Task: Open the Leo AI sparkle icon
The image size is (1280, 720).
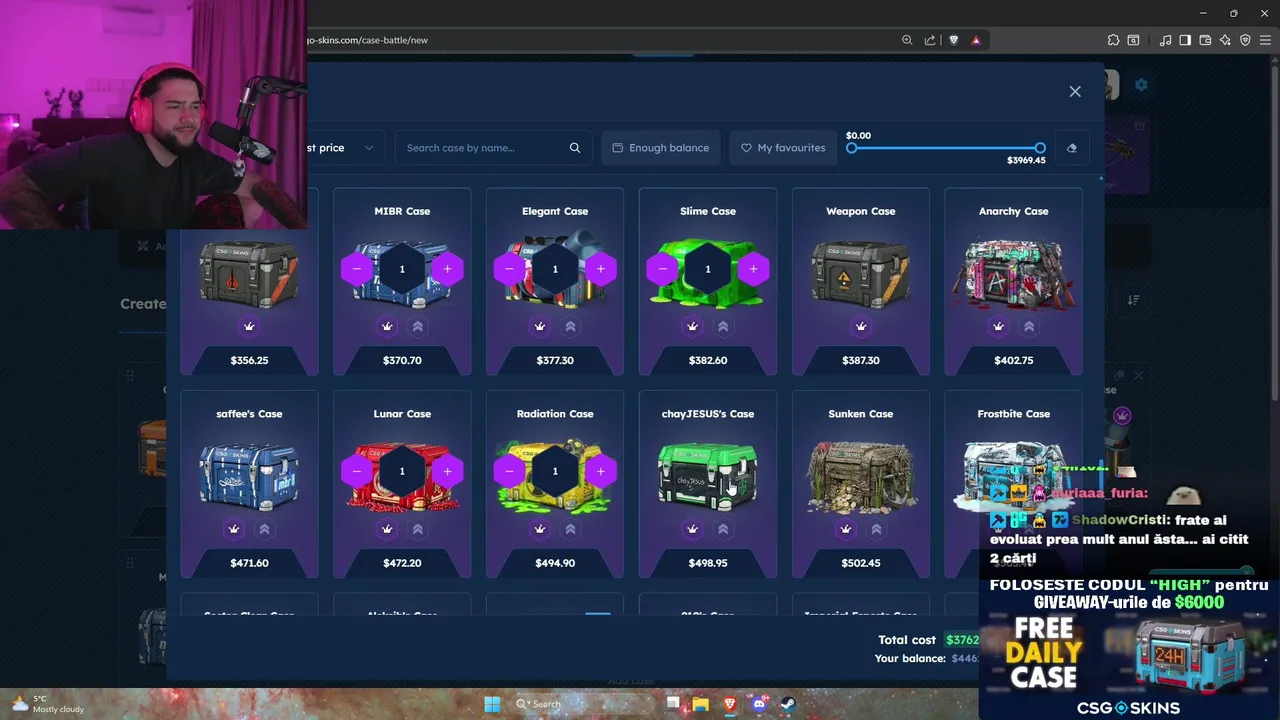Action: point(1225,40)
